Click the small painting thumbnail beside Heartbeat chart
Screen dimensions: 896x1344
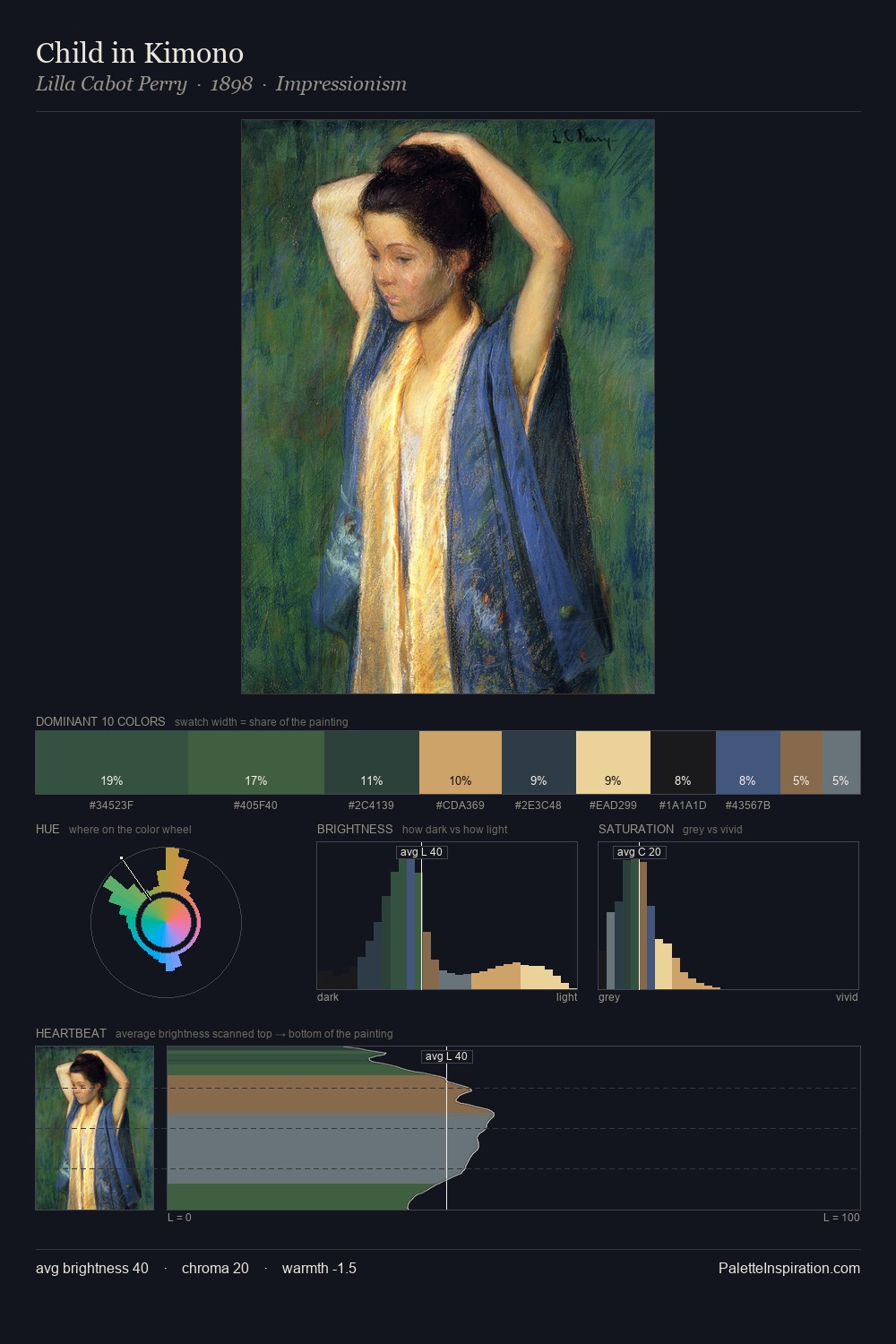(95, 1128)
